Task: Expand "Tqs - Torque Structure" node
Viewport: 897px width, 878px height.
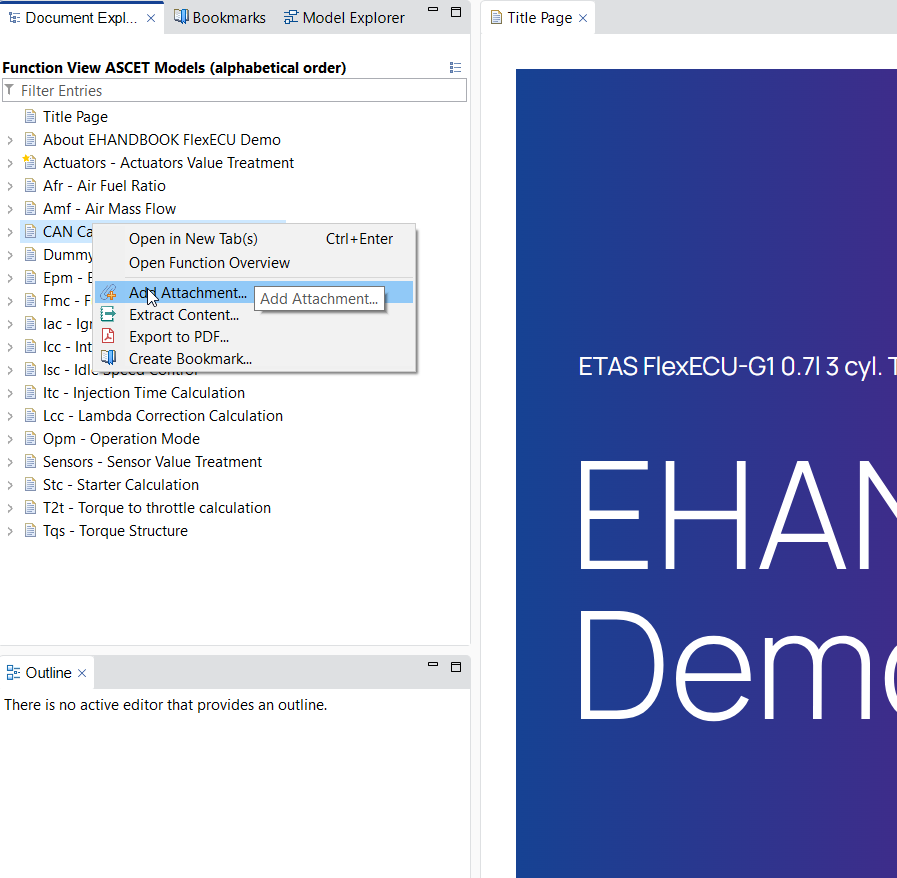Action: pos(8,530)
